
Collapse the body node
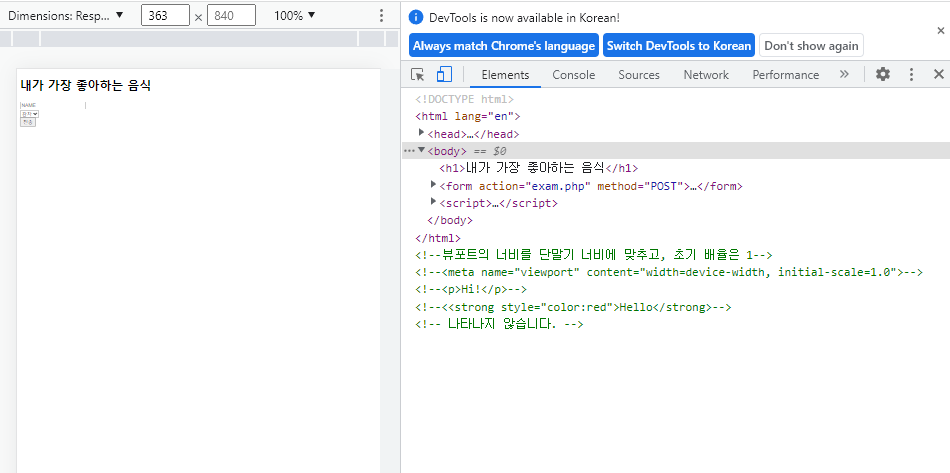422,150
